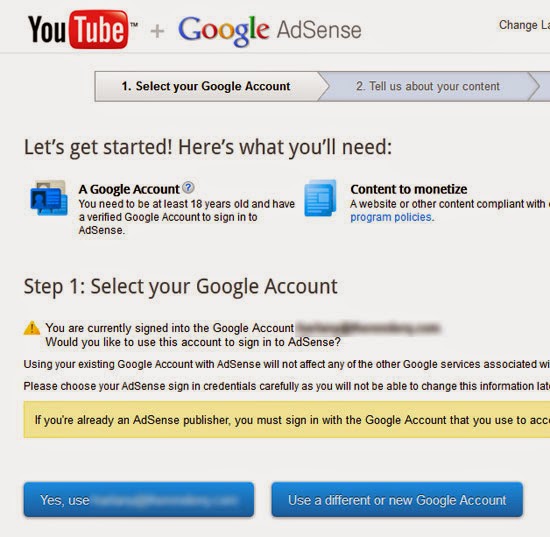The height and width of the screenshot is (537, 550).
Task: Click the blurred account email address
Action: click(x=369, y=328)
